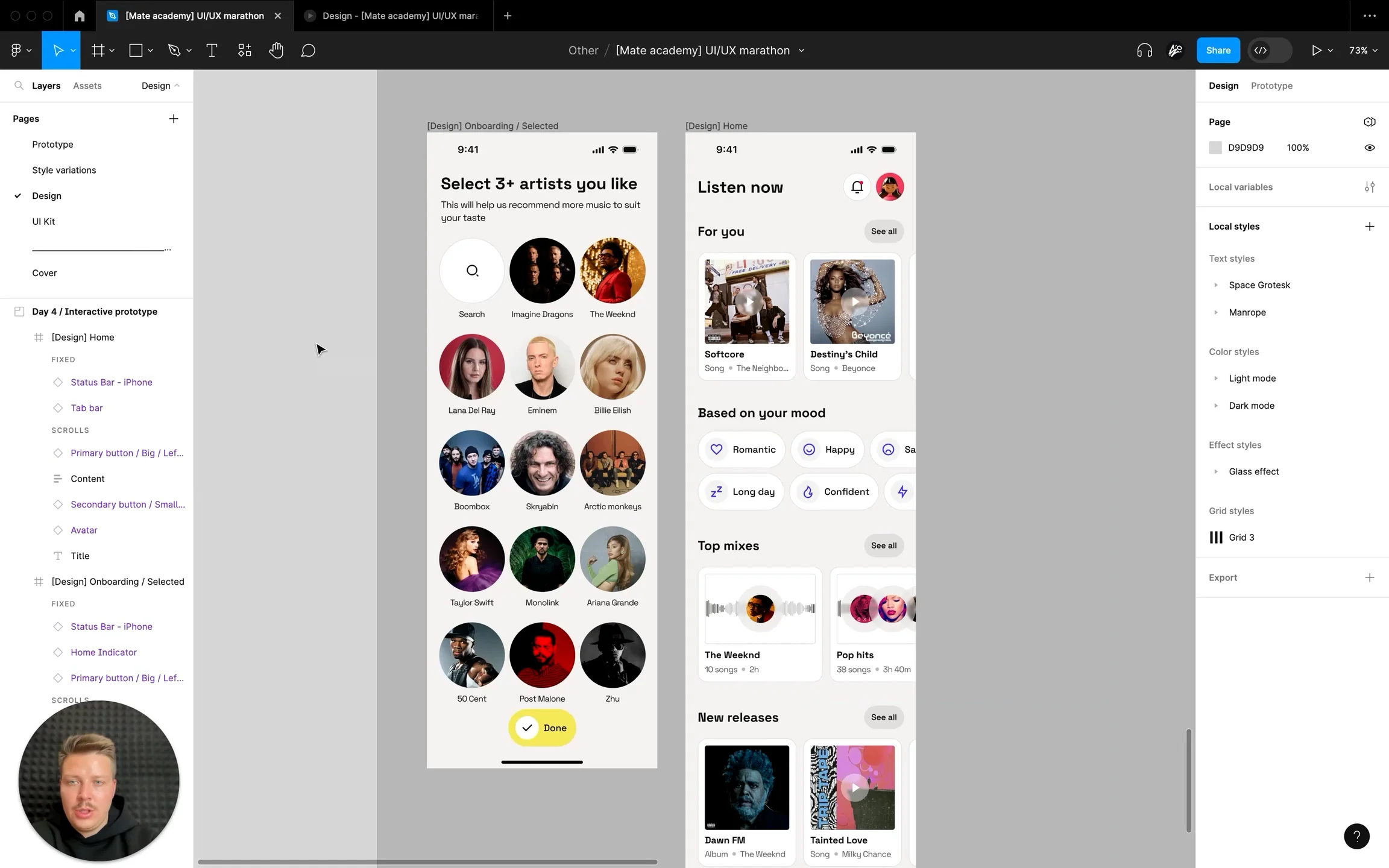Screen dimensions: 1389x868
Task: Click See all next to For you
Action: pos(883,231)
